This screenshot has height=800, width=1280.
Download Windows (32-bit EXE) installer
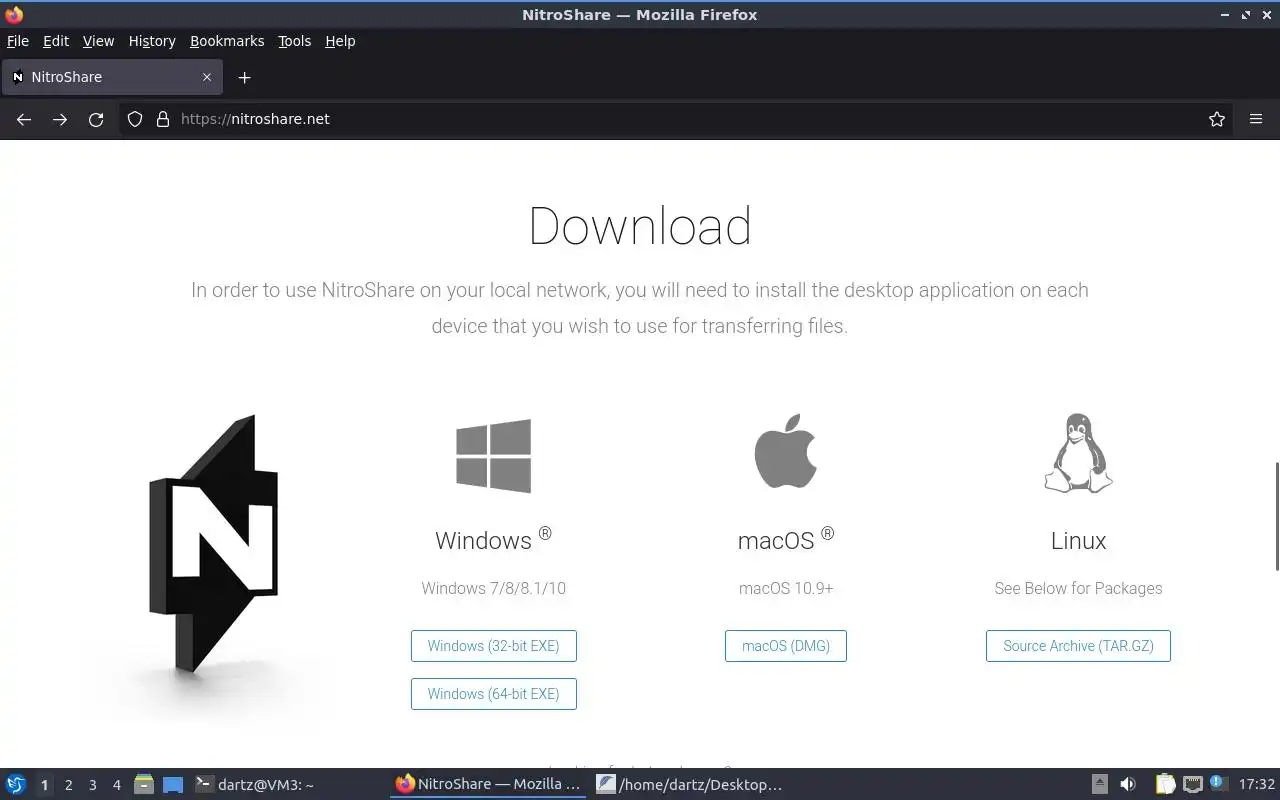494,646
